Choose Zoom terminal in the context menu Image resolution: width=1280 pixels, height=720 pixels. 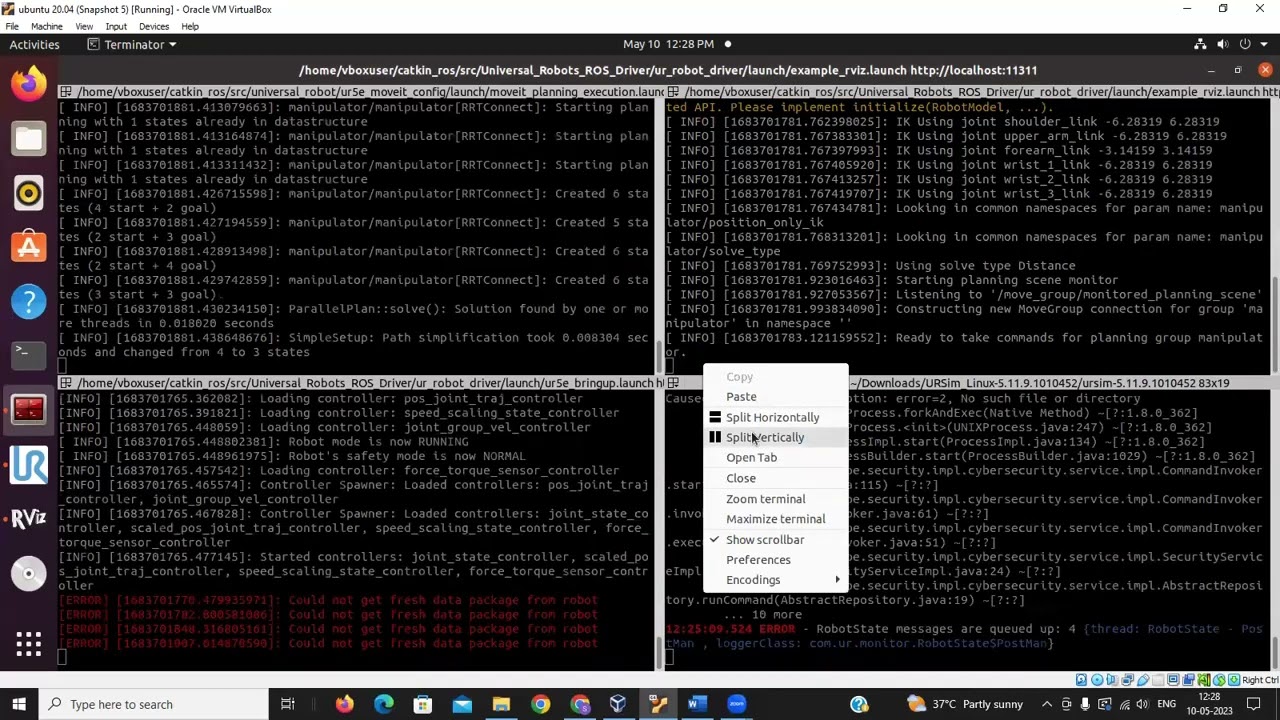pos(775,499)
